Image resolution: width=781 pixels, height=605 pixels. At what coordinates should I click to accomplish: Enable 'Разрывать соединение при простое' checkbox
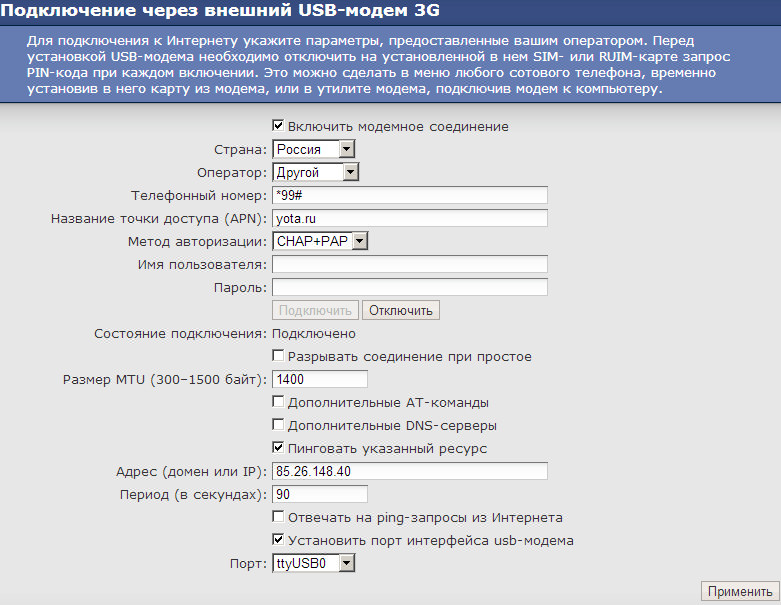coord(279,357)
